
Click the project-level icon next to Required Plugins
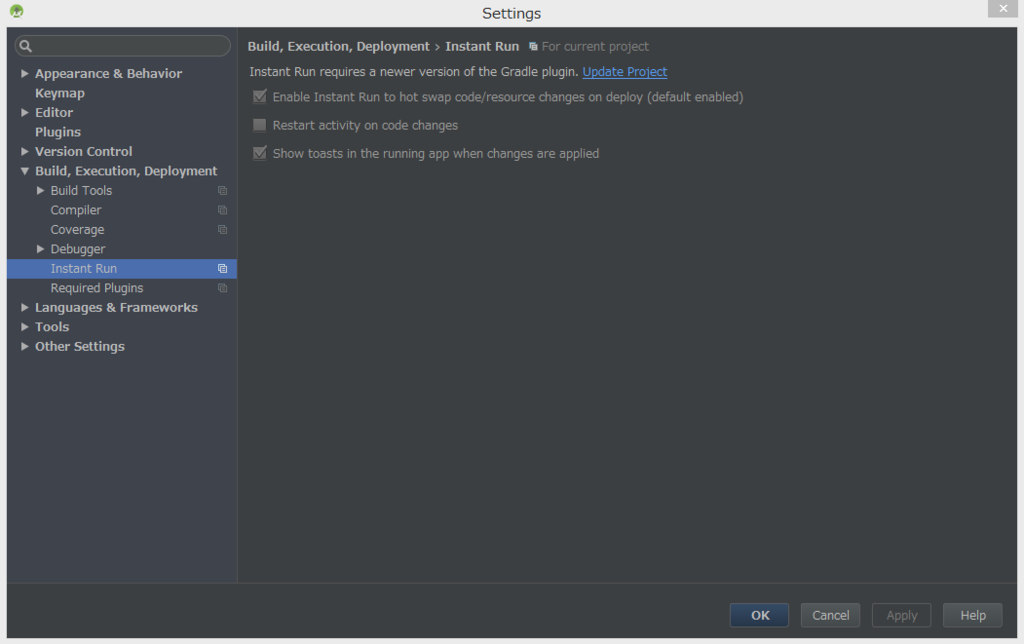point(222,288)
